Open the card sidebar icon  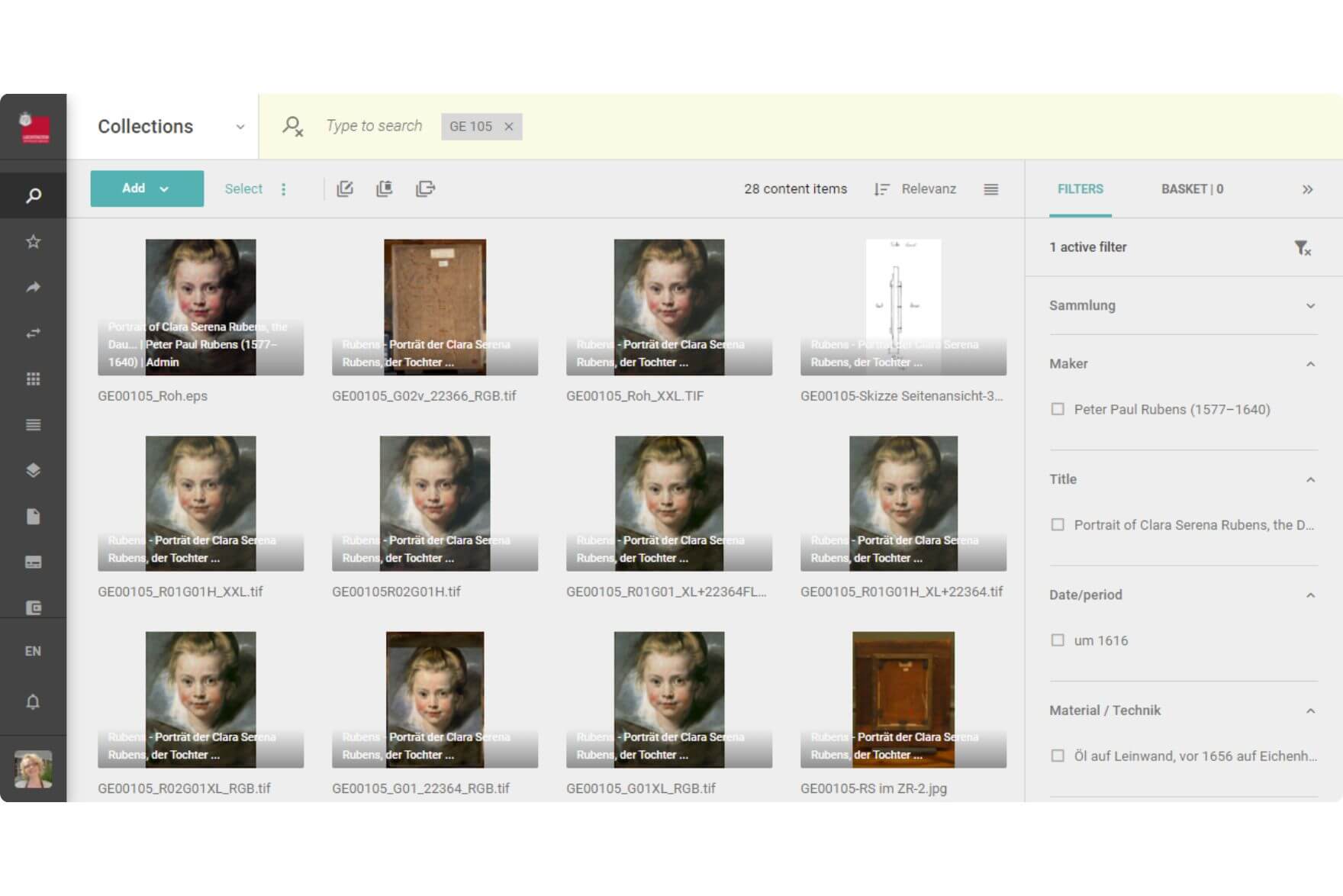pos(33,562)
